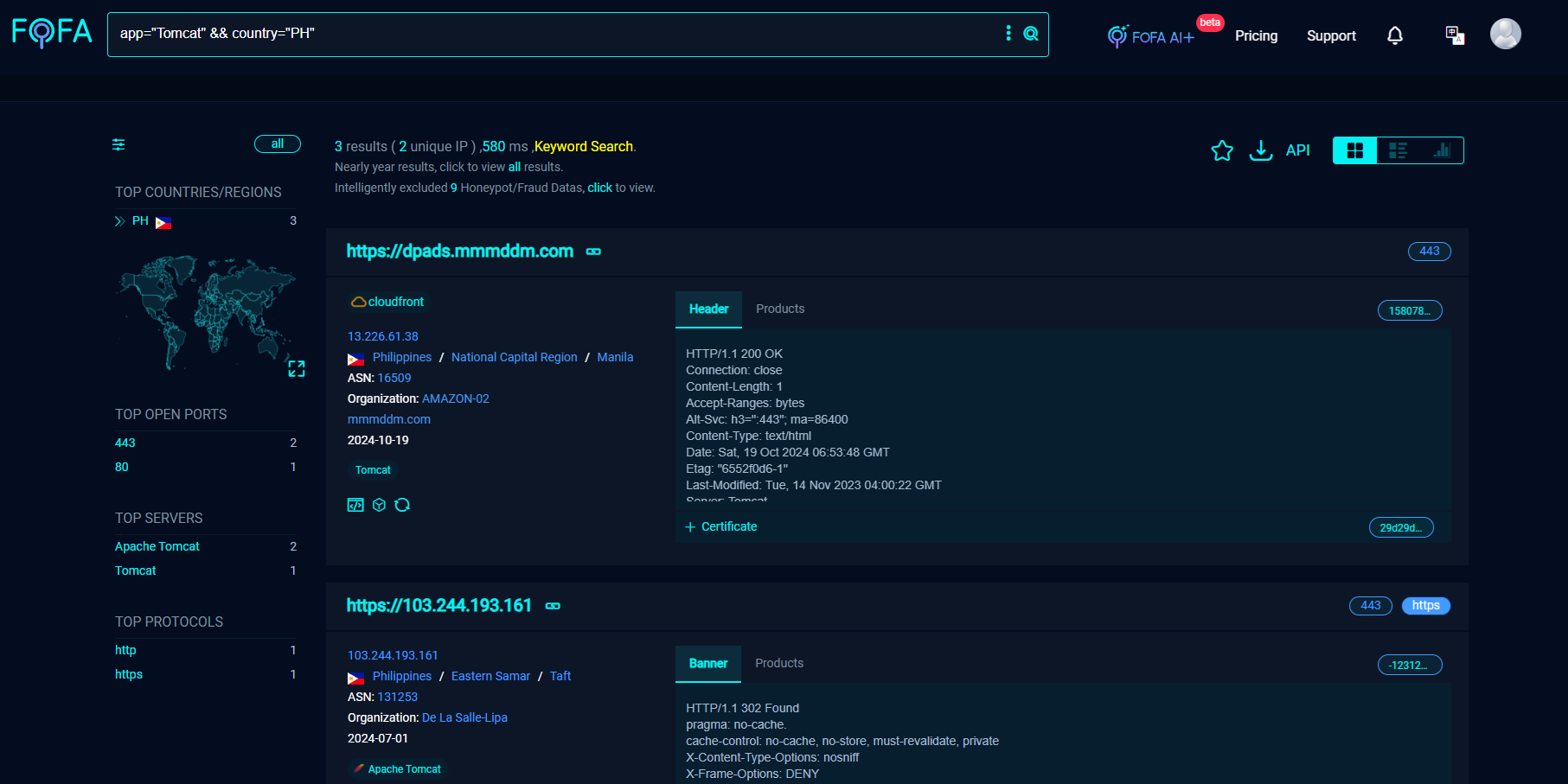Filter by city Taft
Image resolution: width=1568 pixels, height=784 pixels.
[560, 676]
